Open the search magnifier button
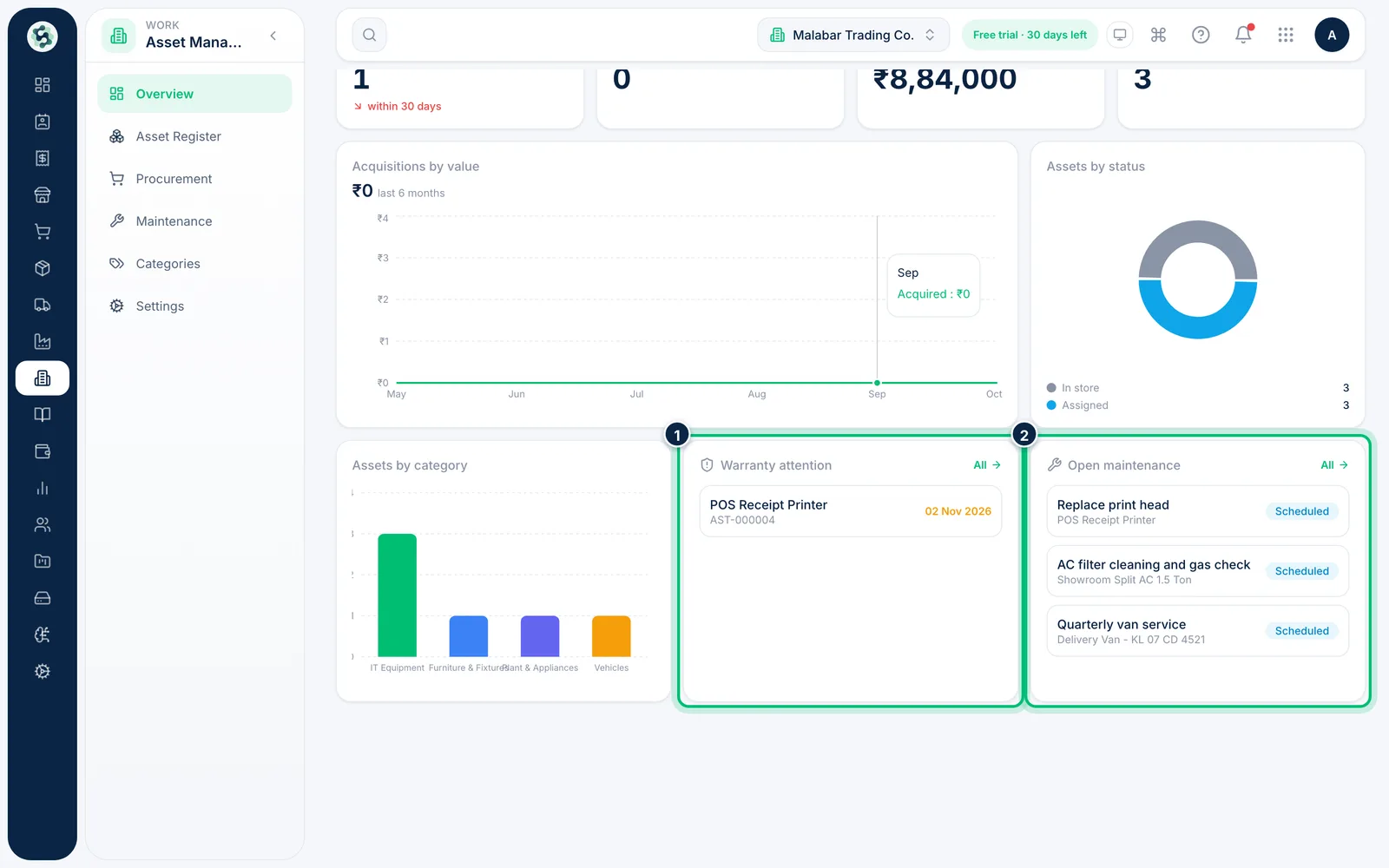The height and width of the screenshot is (868, 1389). pyautogui.click(x=369, y=35)
